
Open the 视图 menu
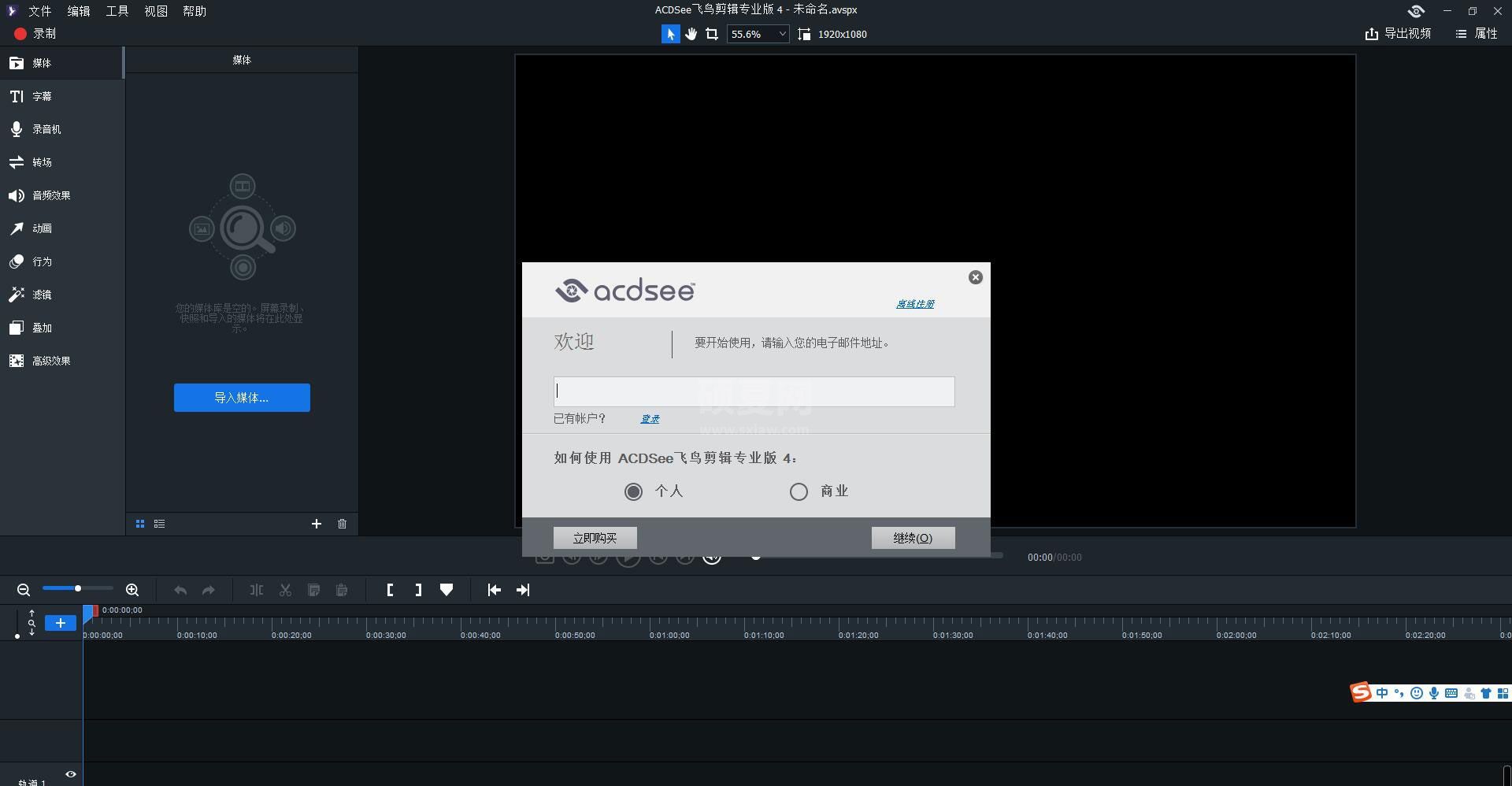tap(155, 11)
